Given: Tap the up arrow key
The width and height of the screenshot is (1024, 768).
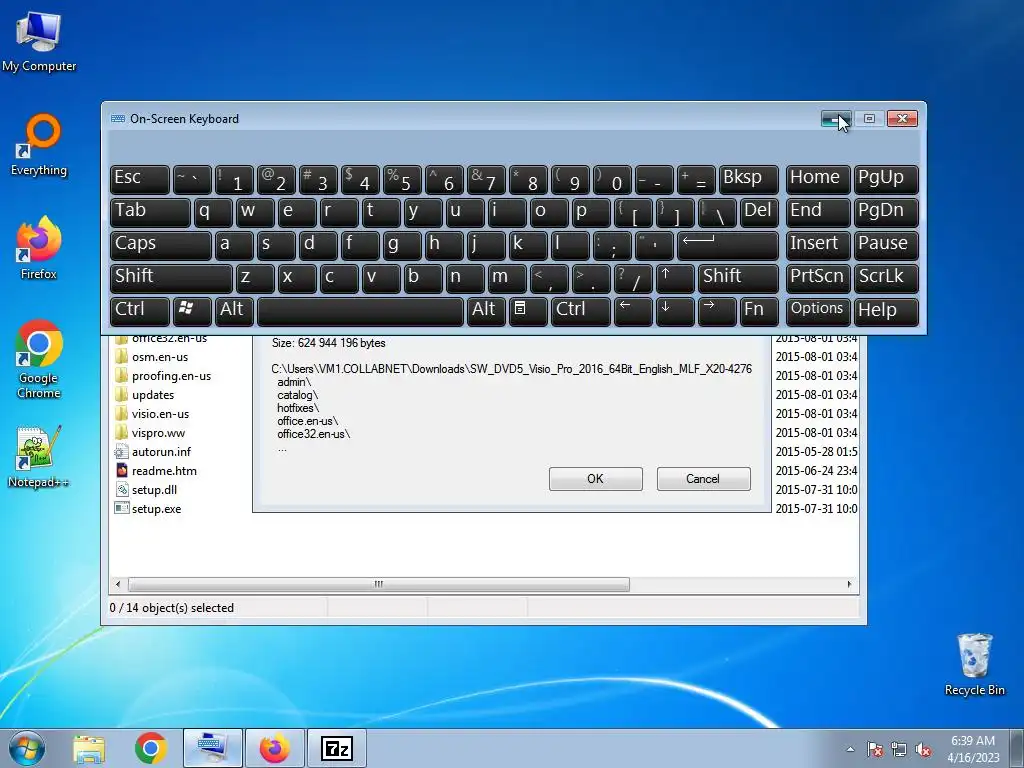Looking at the screenshot, I should point(675,278).
